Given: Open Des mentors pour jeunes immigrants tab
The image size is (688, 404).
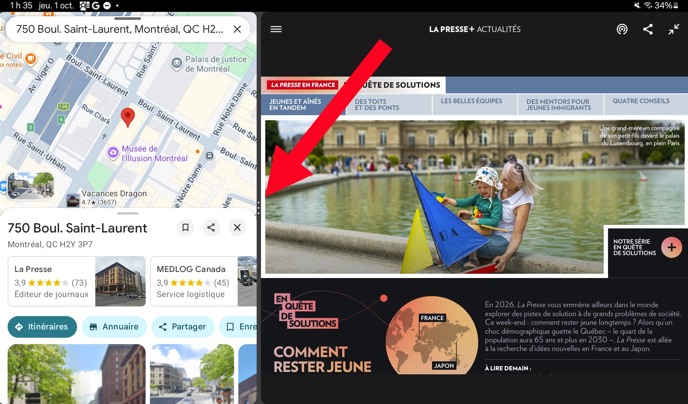Looking at the screenshot, I should coord(560,104).
